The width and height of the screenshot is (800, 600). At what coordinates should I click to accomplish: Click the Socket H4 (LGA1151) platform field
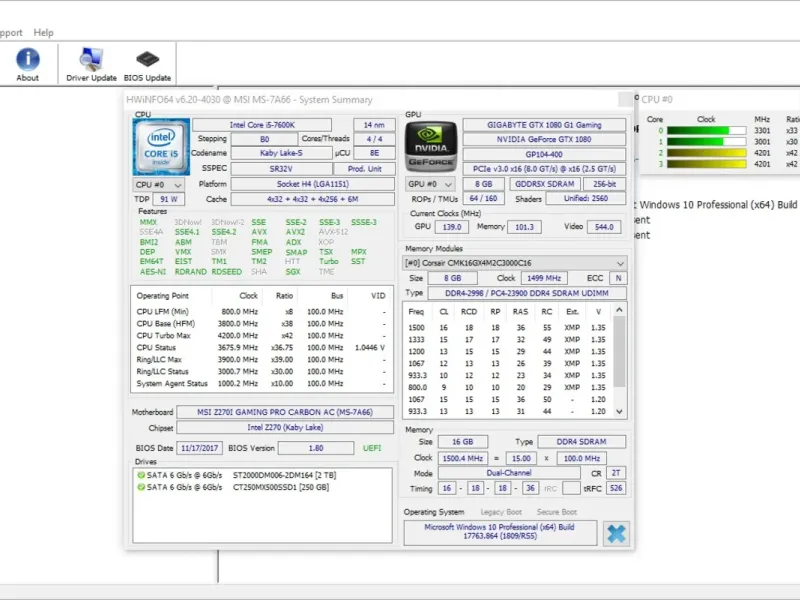(313, 184)
